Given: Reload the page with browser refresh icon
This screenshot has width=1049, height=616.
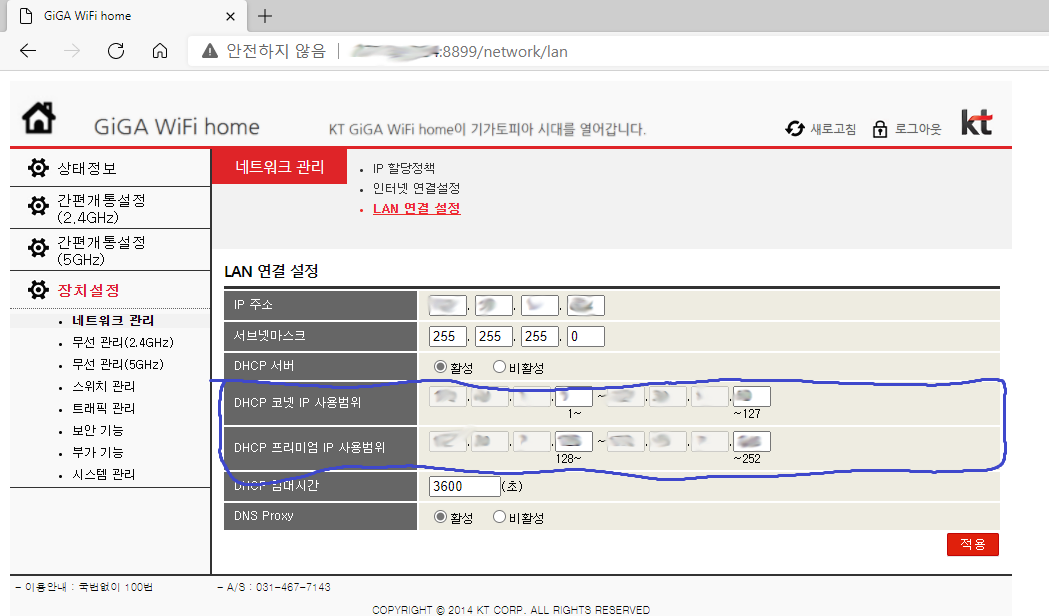Looking at the screenshot, I should coord(116,51).
